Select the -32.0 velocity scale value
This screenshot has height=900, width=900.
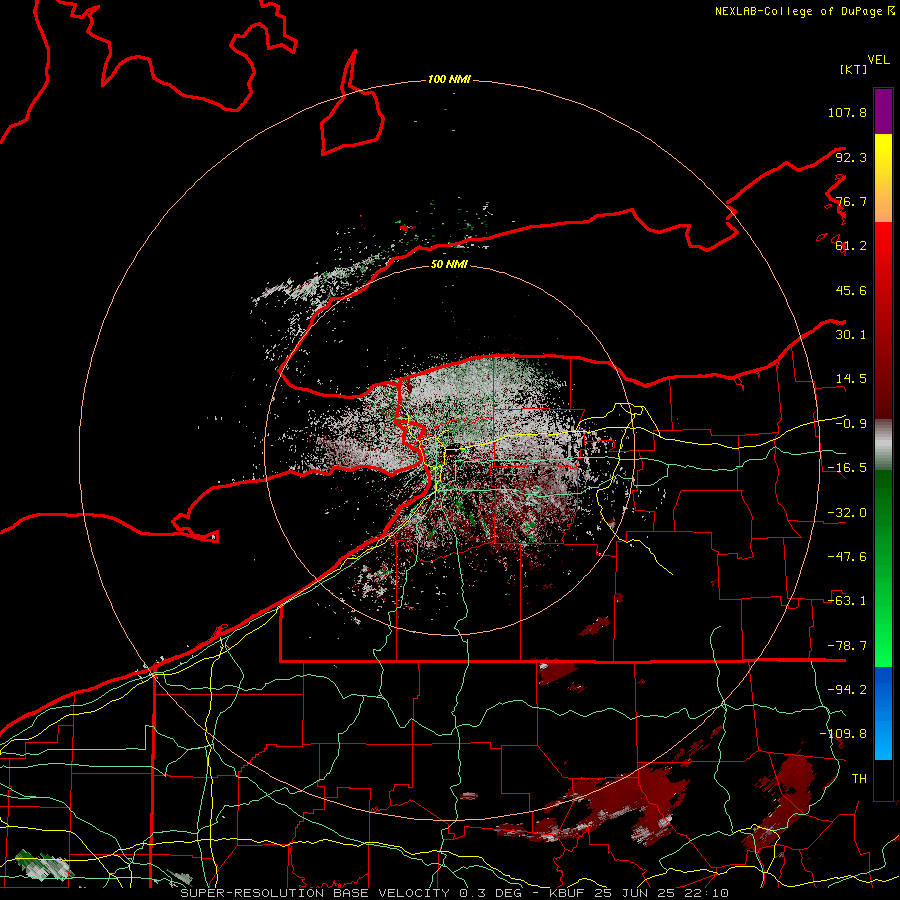coord(847,513)
